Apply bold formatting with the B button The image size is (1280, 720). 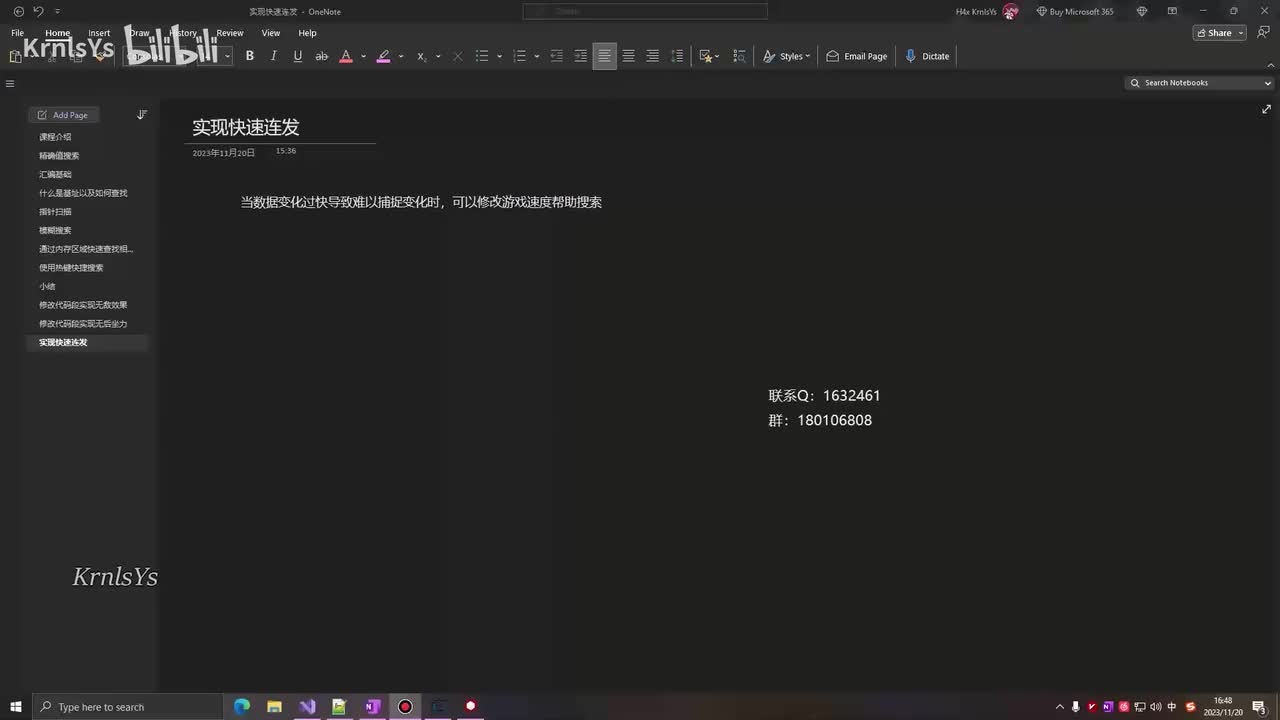tap(250, 56)
